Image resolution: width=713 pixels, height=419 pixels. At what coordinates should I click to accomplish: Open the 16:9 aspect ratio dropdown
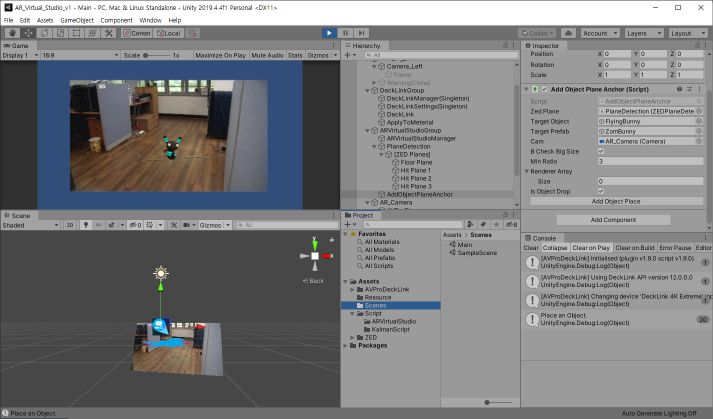[x=80, y=55]
